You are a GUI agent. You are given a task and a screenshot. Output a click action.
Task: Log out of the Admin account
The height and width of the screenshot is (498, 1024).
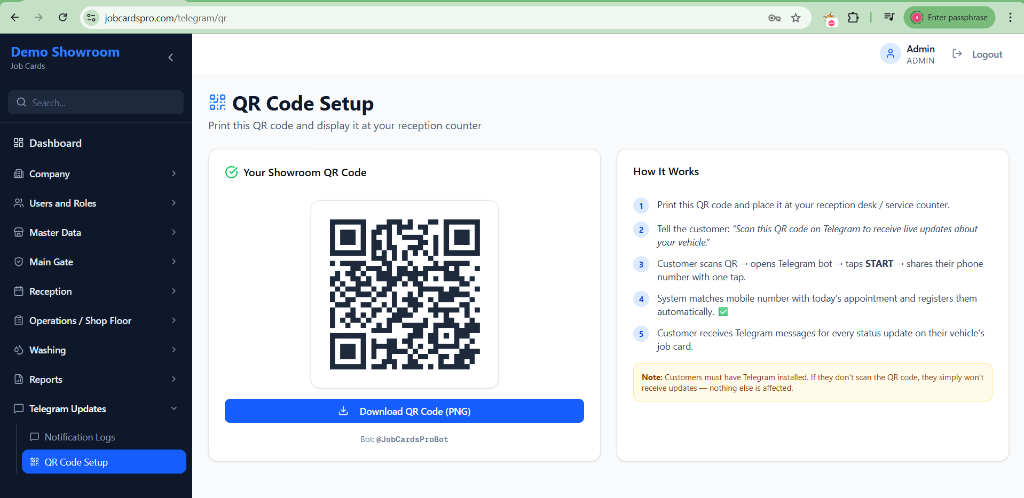coord(977,54)
